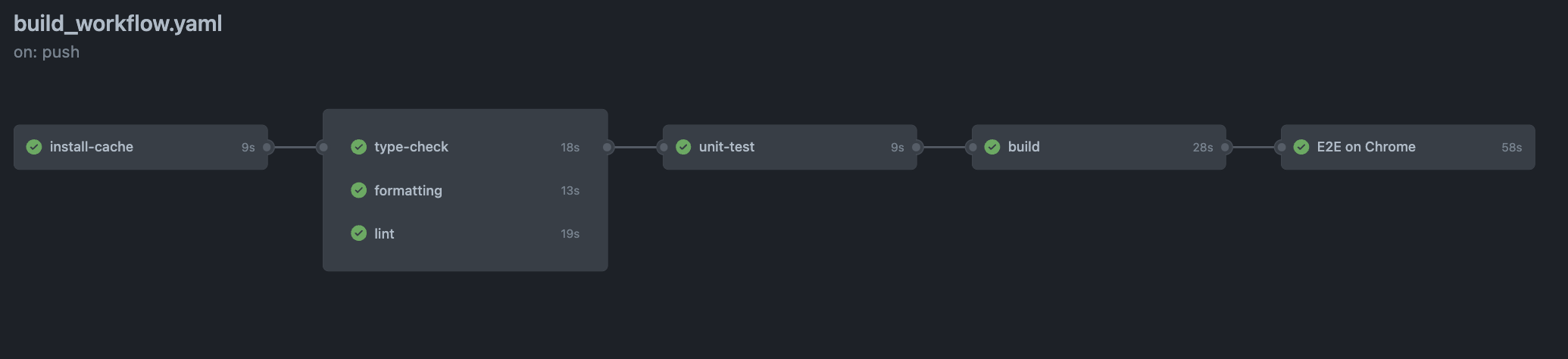
Task: Open the build job
Action: (x=1099, y=147)
